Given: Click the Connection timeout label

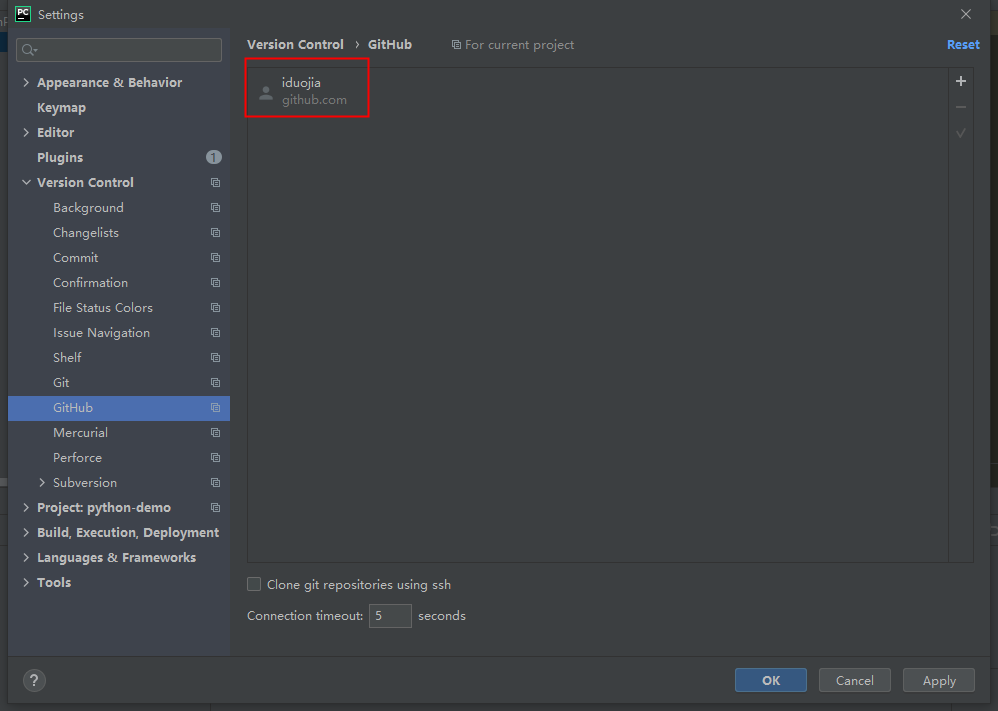Looking at the screenshot, I should point(305,616).
